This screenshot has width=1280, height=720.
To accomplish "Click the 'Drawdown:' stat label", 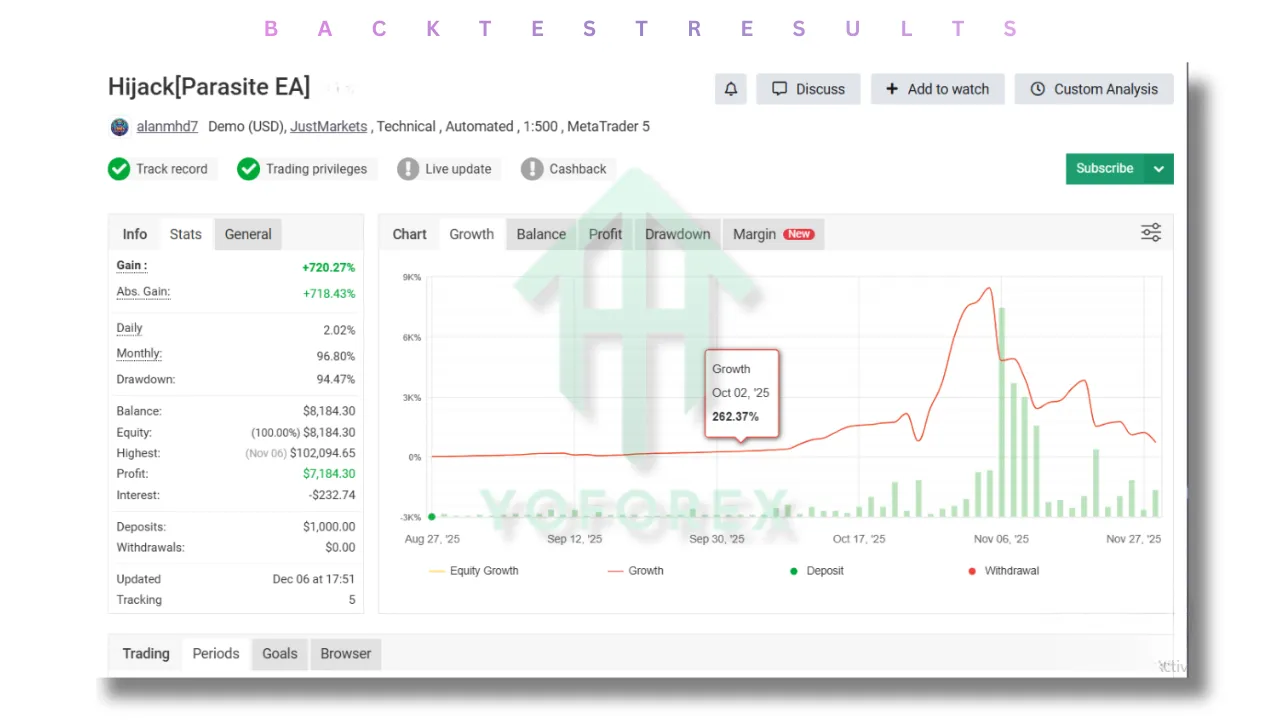I will 146,380.
